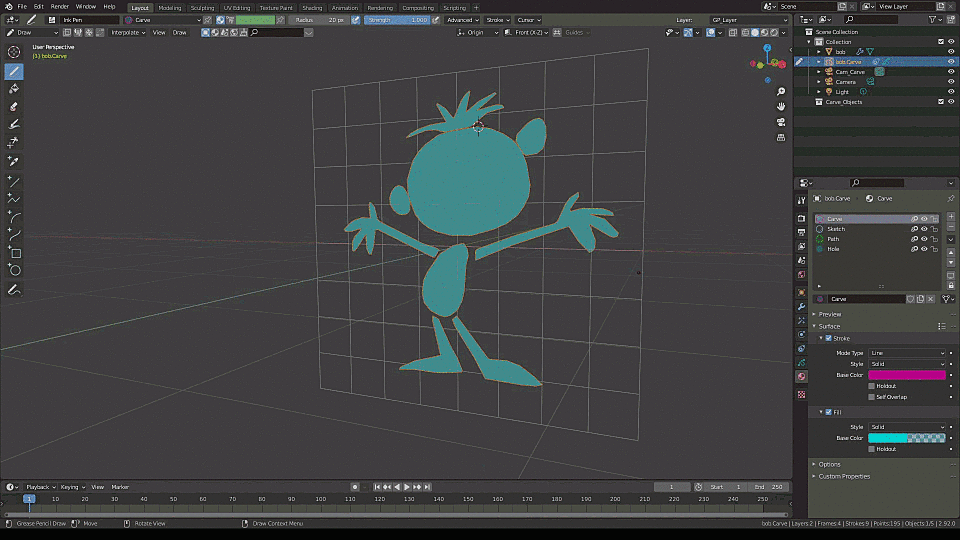Toggle camera view icon in viewport
This screenshot has width=960, height=540.
click(781, 122)
